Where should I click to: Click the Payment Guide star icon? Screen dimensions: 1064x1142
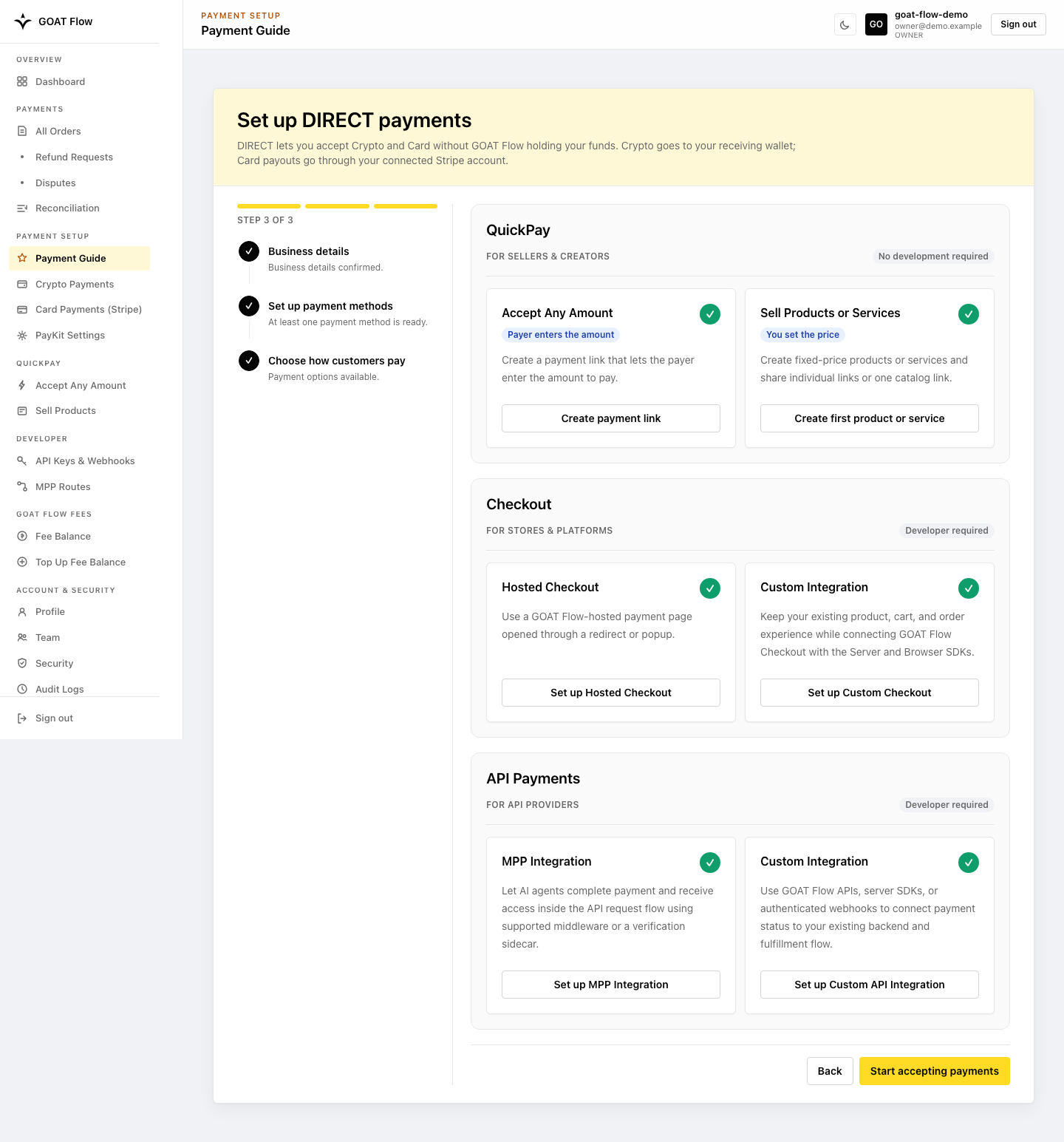click(x=22, y=259)
